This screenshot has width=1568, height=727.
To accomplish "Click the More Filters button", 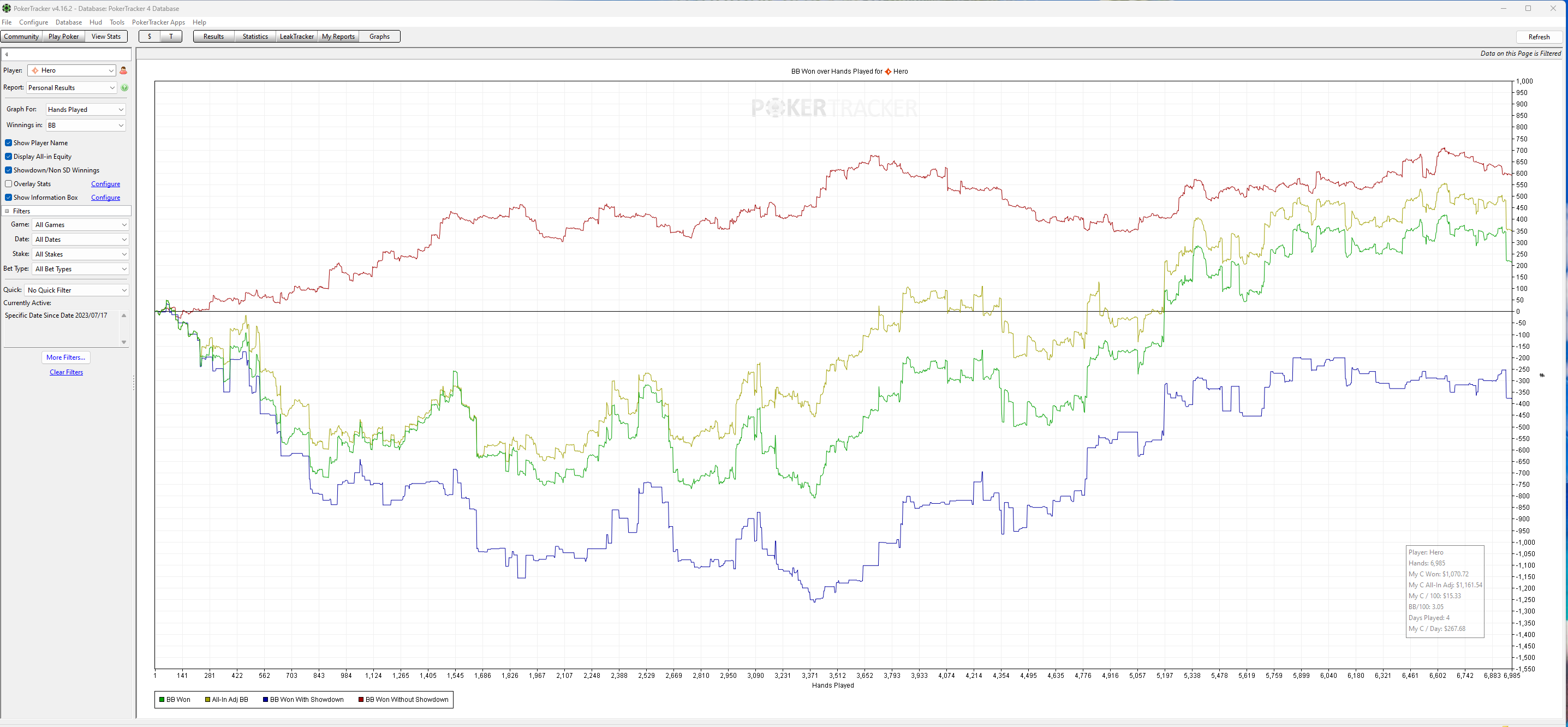I will click(65, 357).
